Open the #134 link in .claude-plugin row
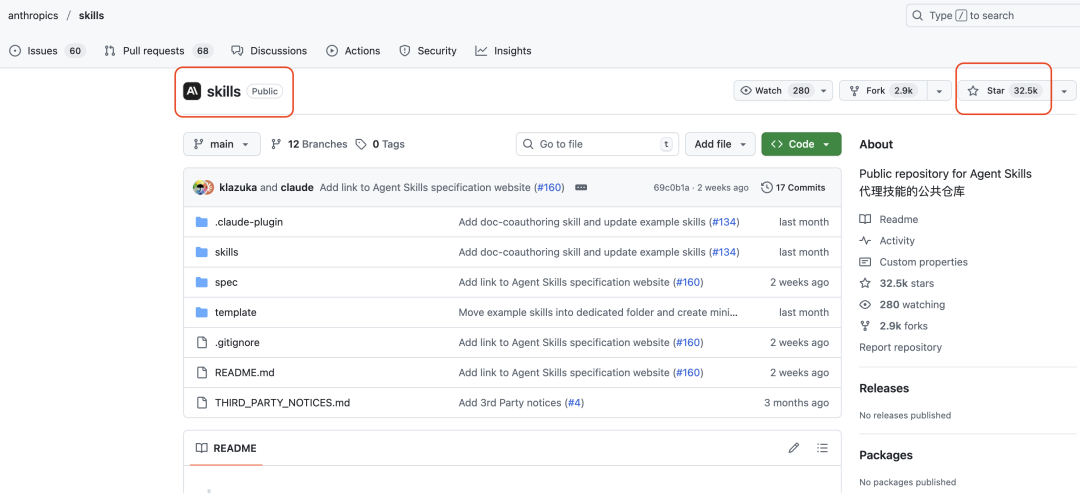 click(723, 222)
